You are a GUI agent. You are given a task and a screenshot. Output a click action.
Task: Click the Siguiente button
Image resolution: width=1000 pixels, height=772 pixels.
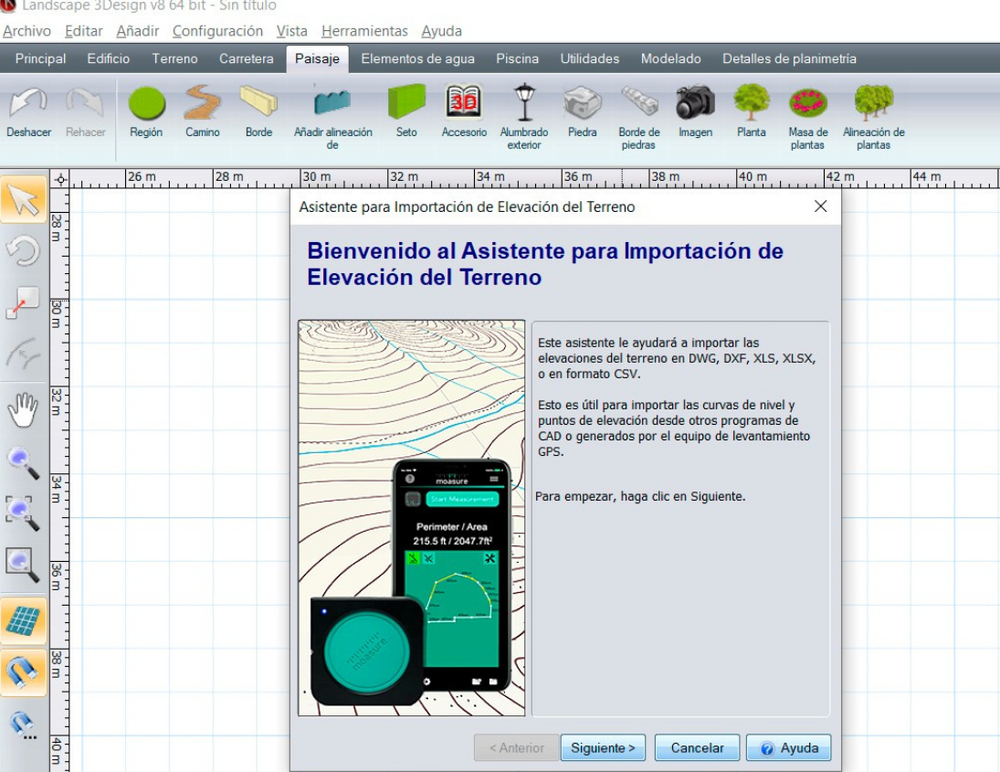coord(603,748)
